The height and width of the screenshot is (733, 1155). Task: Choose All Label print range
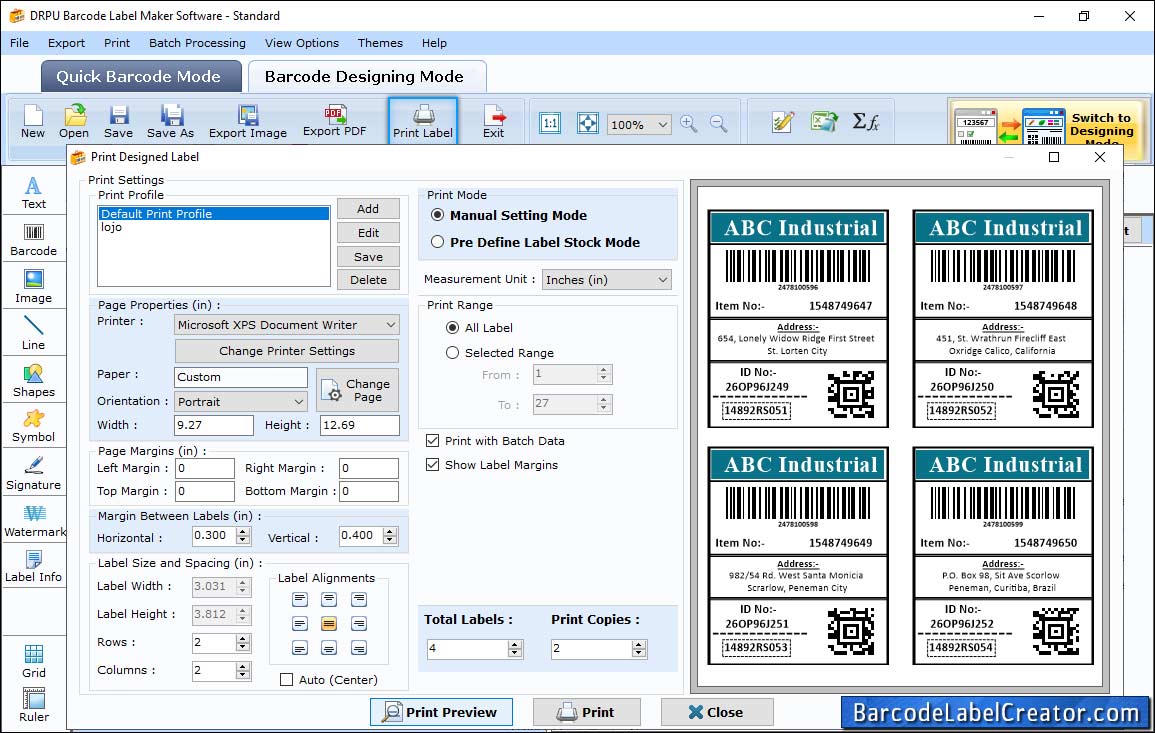pos(452,327)
